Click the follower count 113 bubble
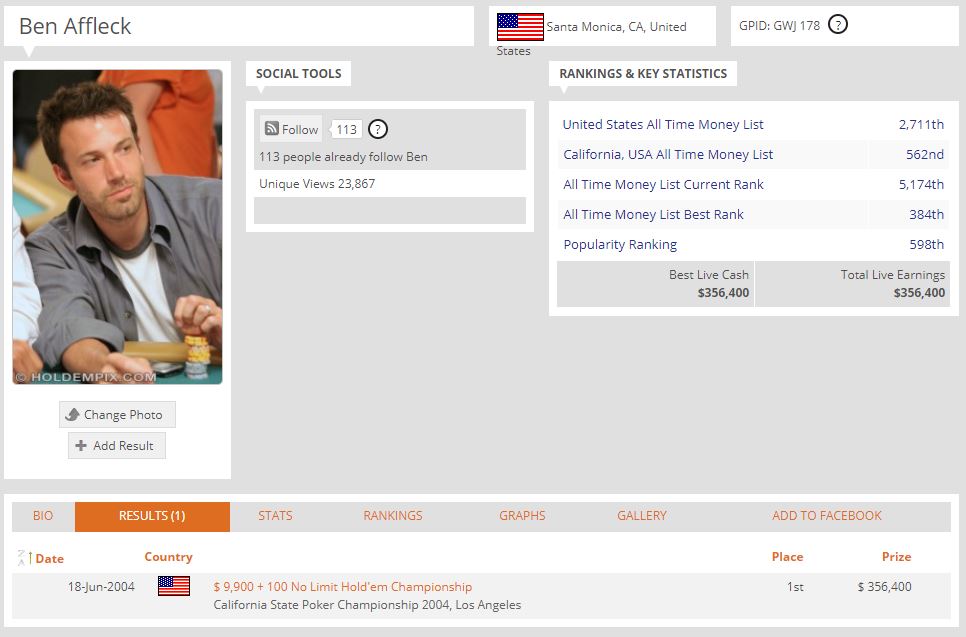The image size is (966, 637). coord(346,129)
